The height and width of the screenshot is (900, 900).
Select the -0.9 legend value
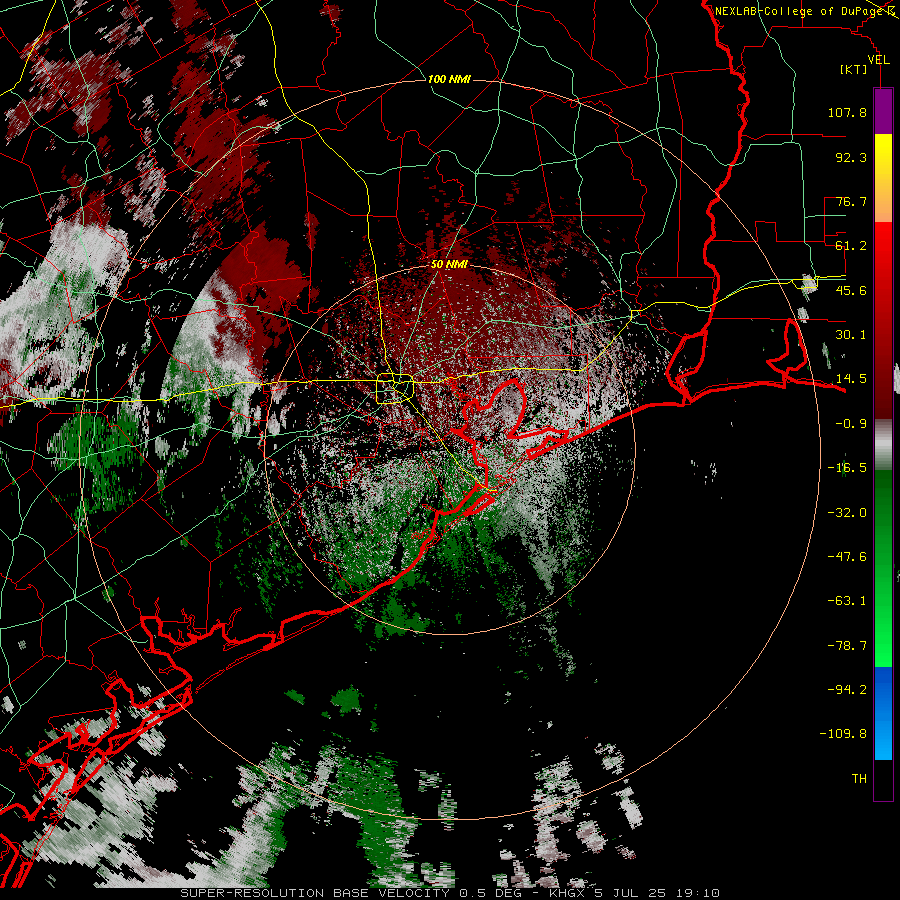[x=851, y=424]
